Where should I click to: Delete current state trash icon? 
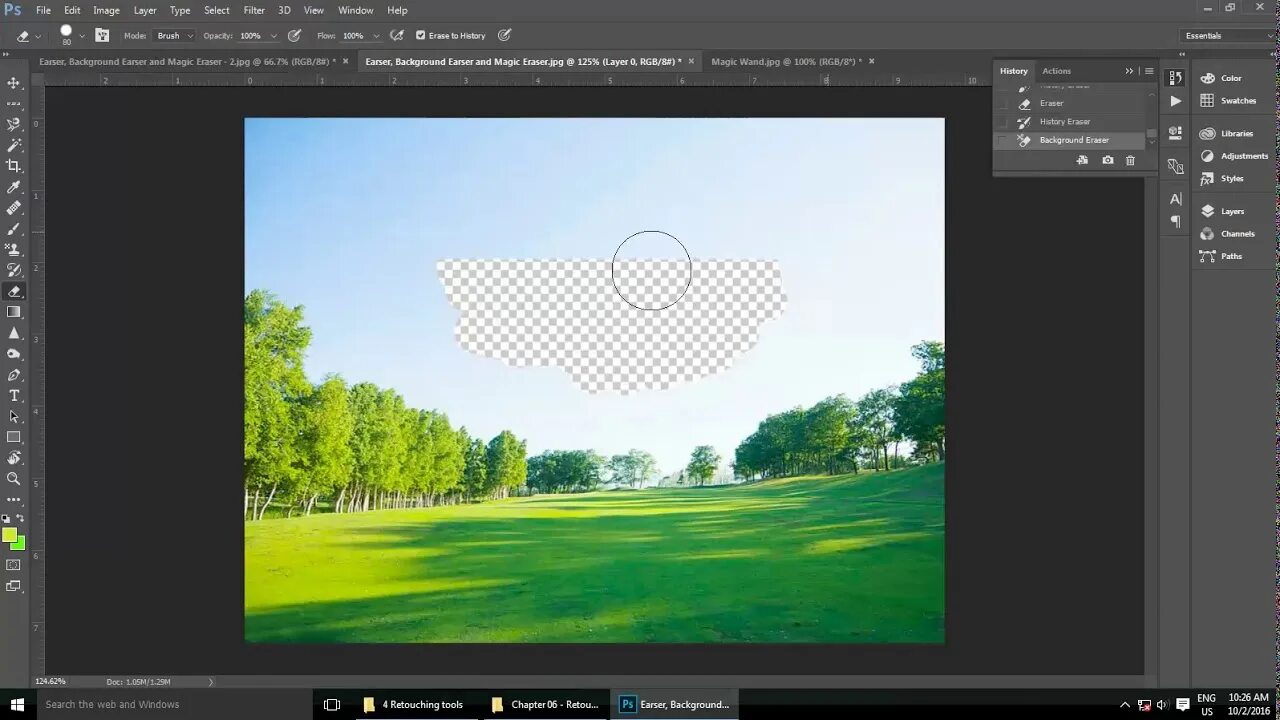click(1131, 160)
